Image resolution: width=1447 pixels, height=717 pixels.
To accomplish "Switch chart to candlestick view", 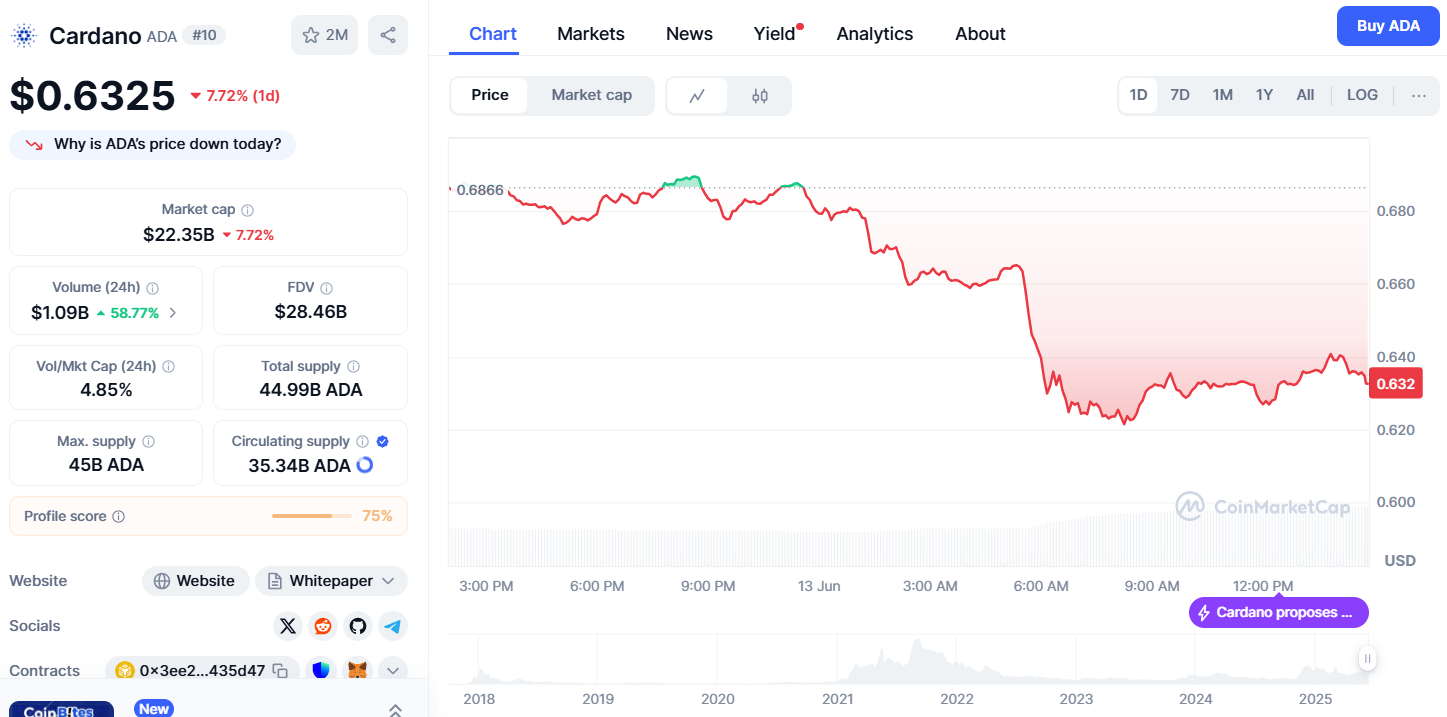I will [760, 96].
